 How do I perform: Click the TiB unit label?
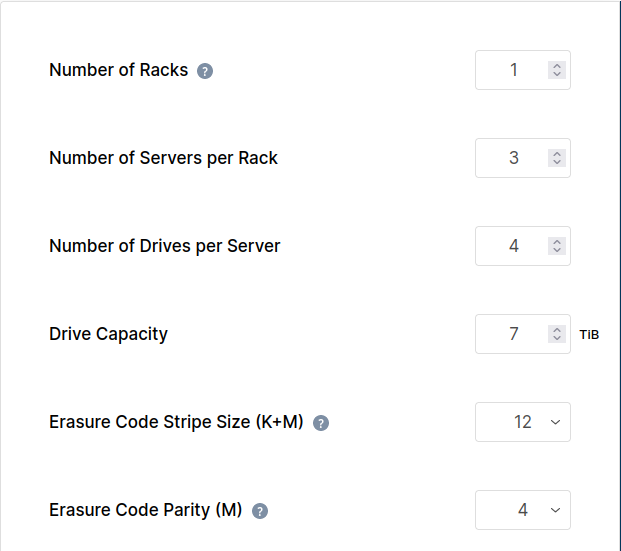589,335
